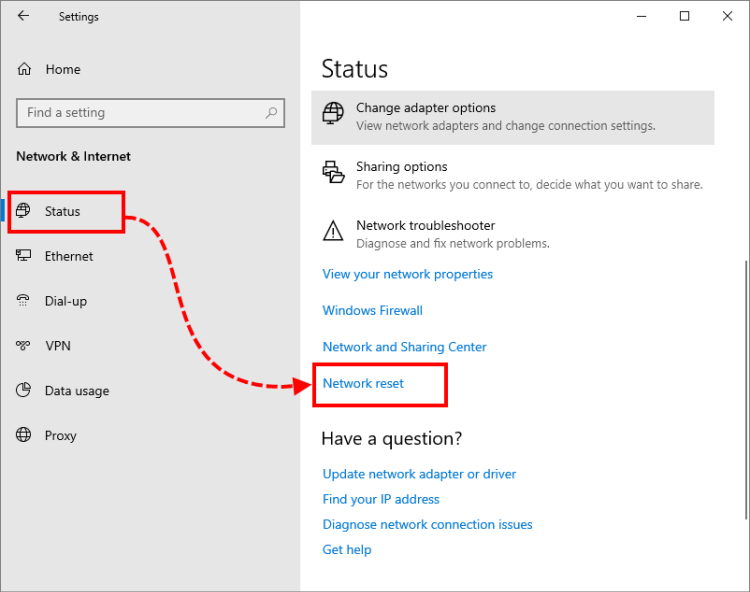
Task: Open the Proxy globe icon
Action: [x=24, y=436]
